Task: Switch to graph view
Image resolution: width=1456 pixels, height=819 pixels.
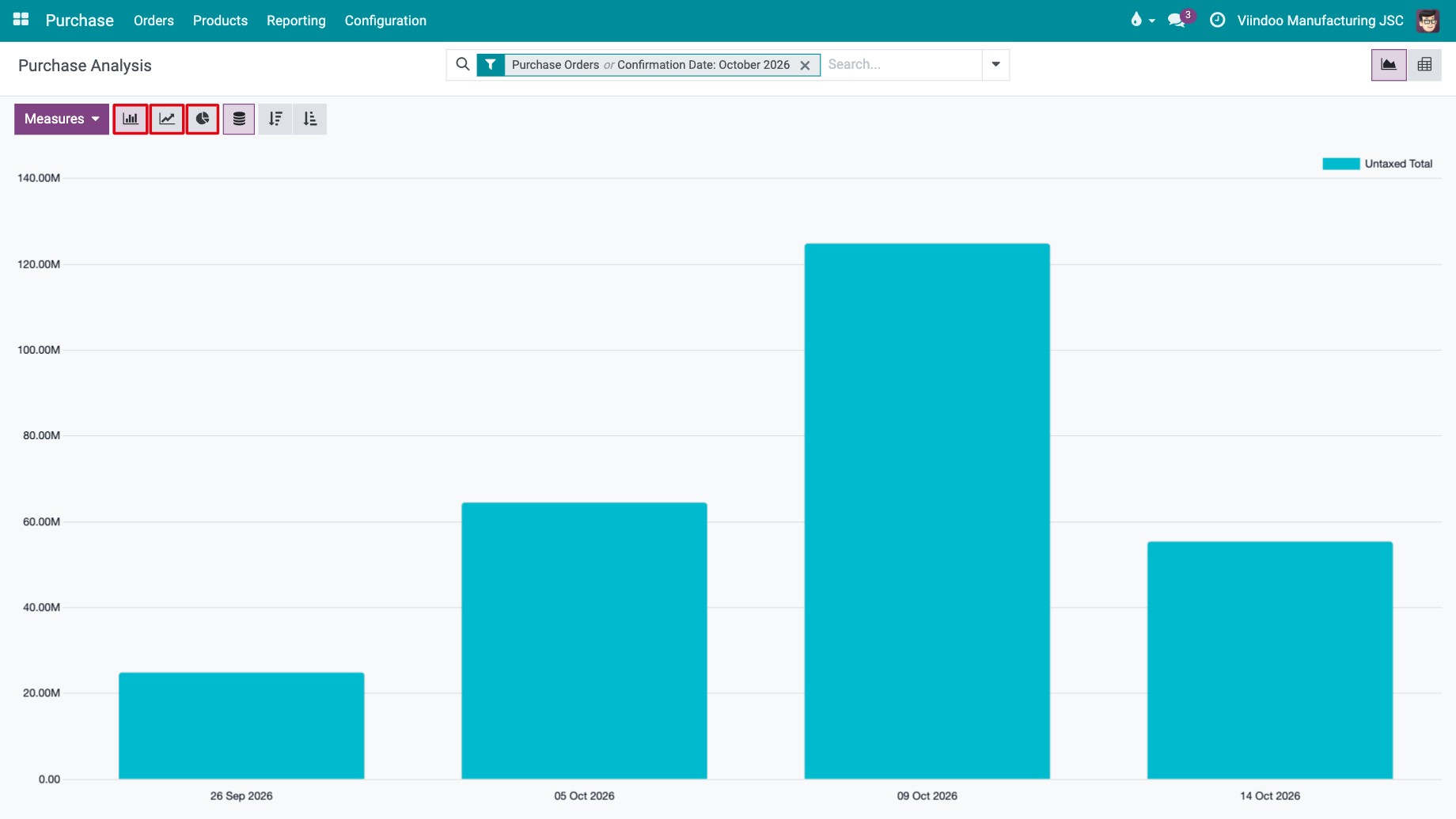Action: tap(1389, 65)
